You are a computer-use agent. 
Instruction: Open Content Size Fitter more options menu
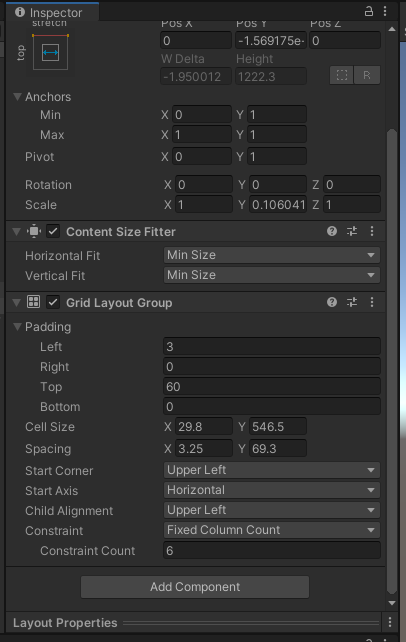coord(372,231)
